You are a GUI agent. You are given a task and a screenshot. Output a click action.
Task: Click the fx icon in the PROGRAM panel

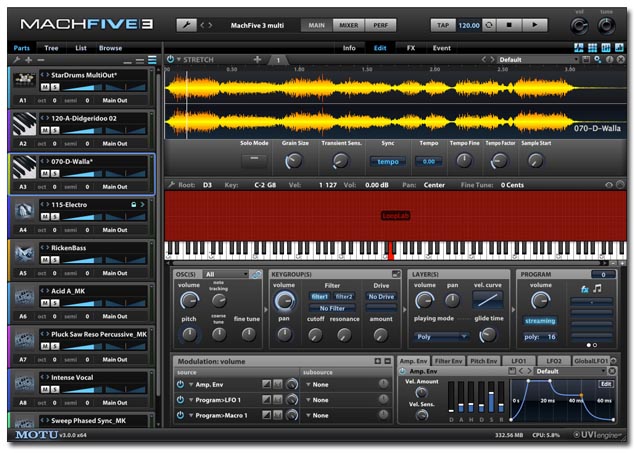(x=584, y=289)
